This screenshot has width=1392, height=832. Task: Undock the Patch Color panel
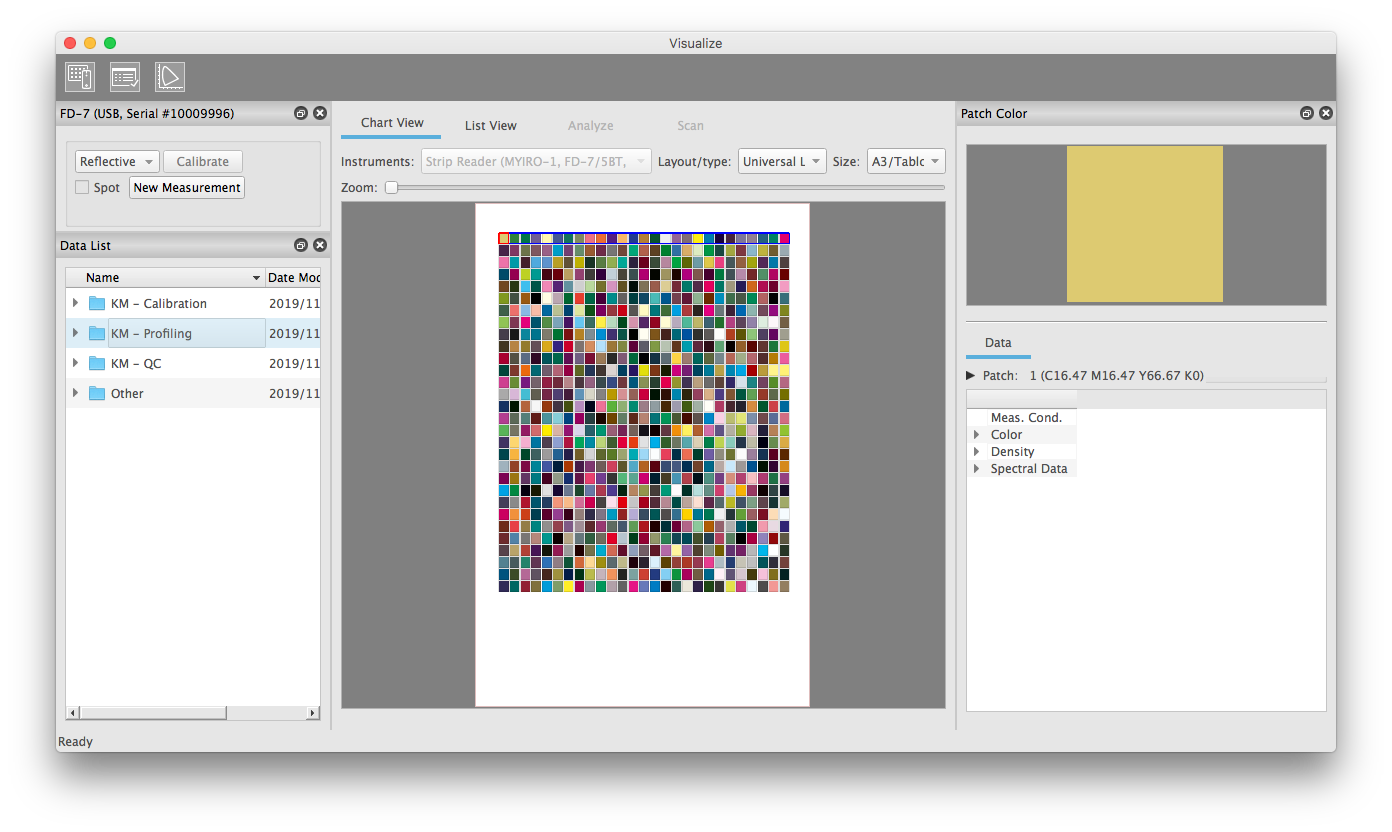click(1307, 114)
